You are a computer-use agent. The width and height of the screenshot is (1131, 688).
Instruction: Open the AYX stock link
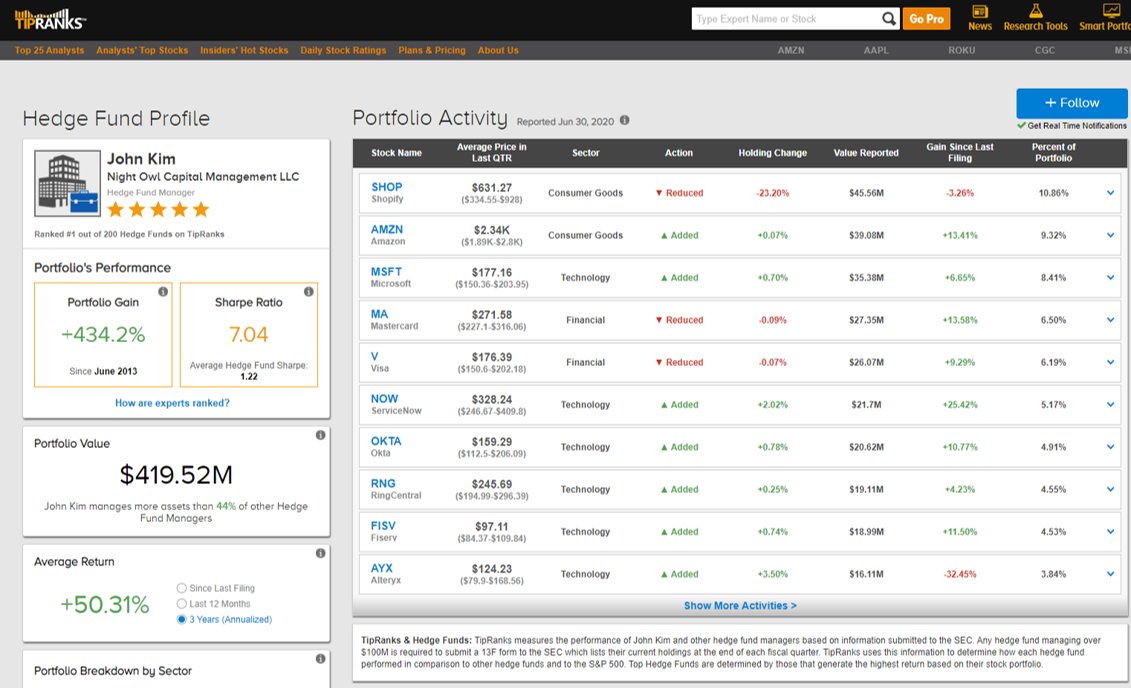[x=382, y=568]
